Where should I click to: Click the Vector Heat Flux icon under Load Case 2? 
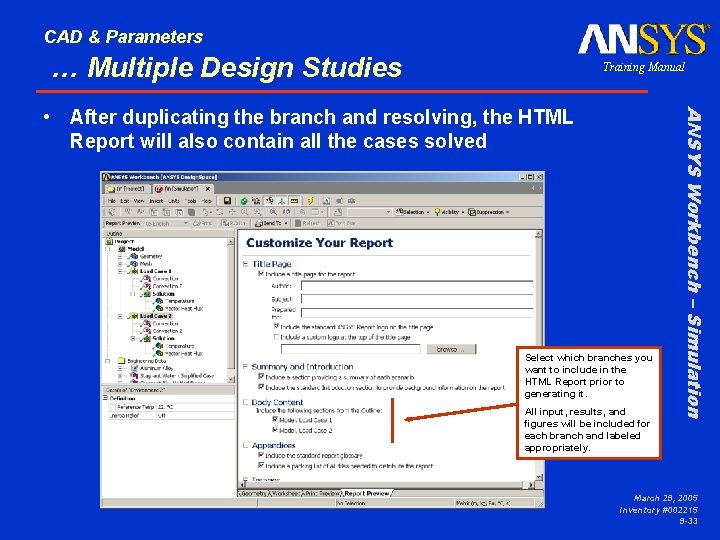[159, 353]
